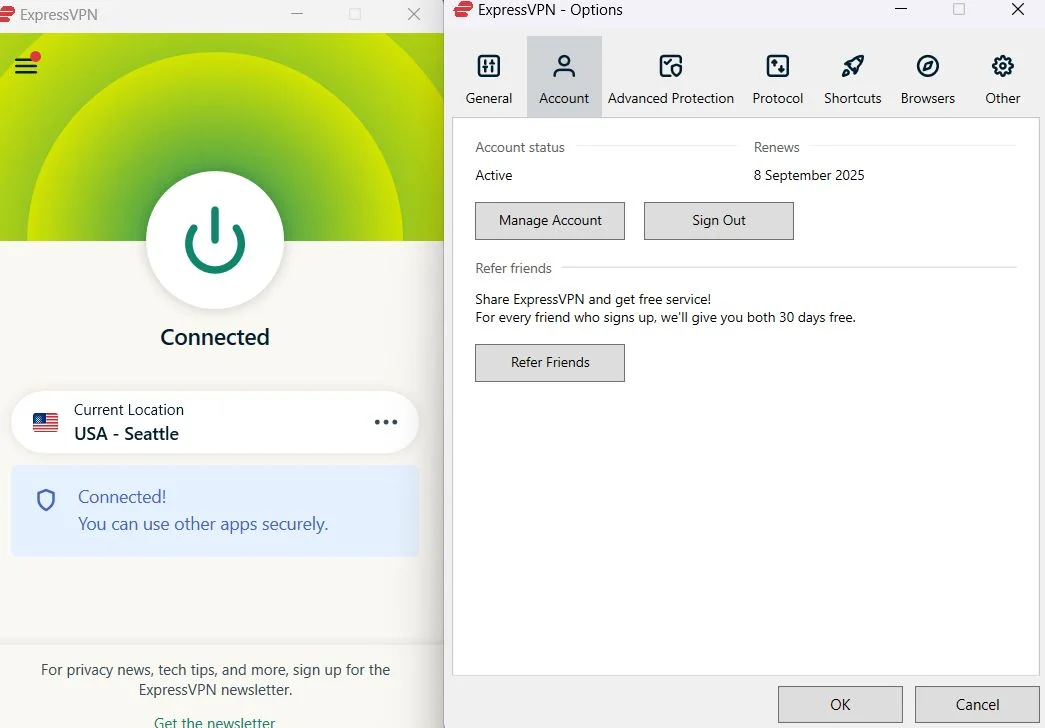Click the Connected status heading
The width and height of the screenshot is (1045, 728).
[x=215, y=337]
